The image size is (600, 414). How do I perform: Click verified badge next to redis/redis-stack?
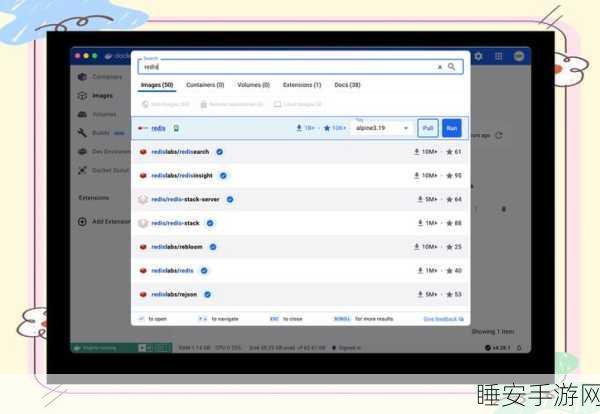tap(210, 223)
